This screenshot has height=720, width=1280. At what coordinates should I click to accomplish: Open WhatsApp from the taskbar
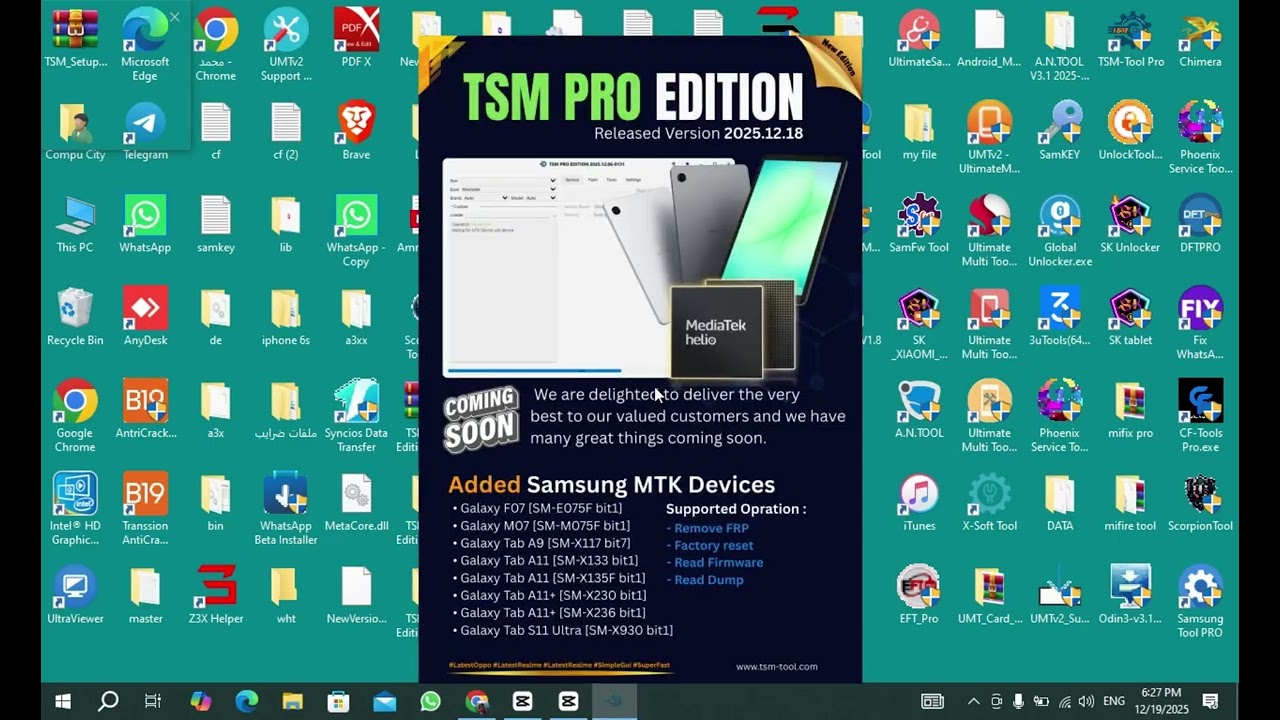click(x=430, y=702)
